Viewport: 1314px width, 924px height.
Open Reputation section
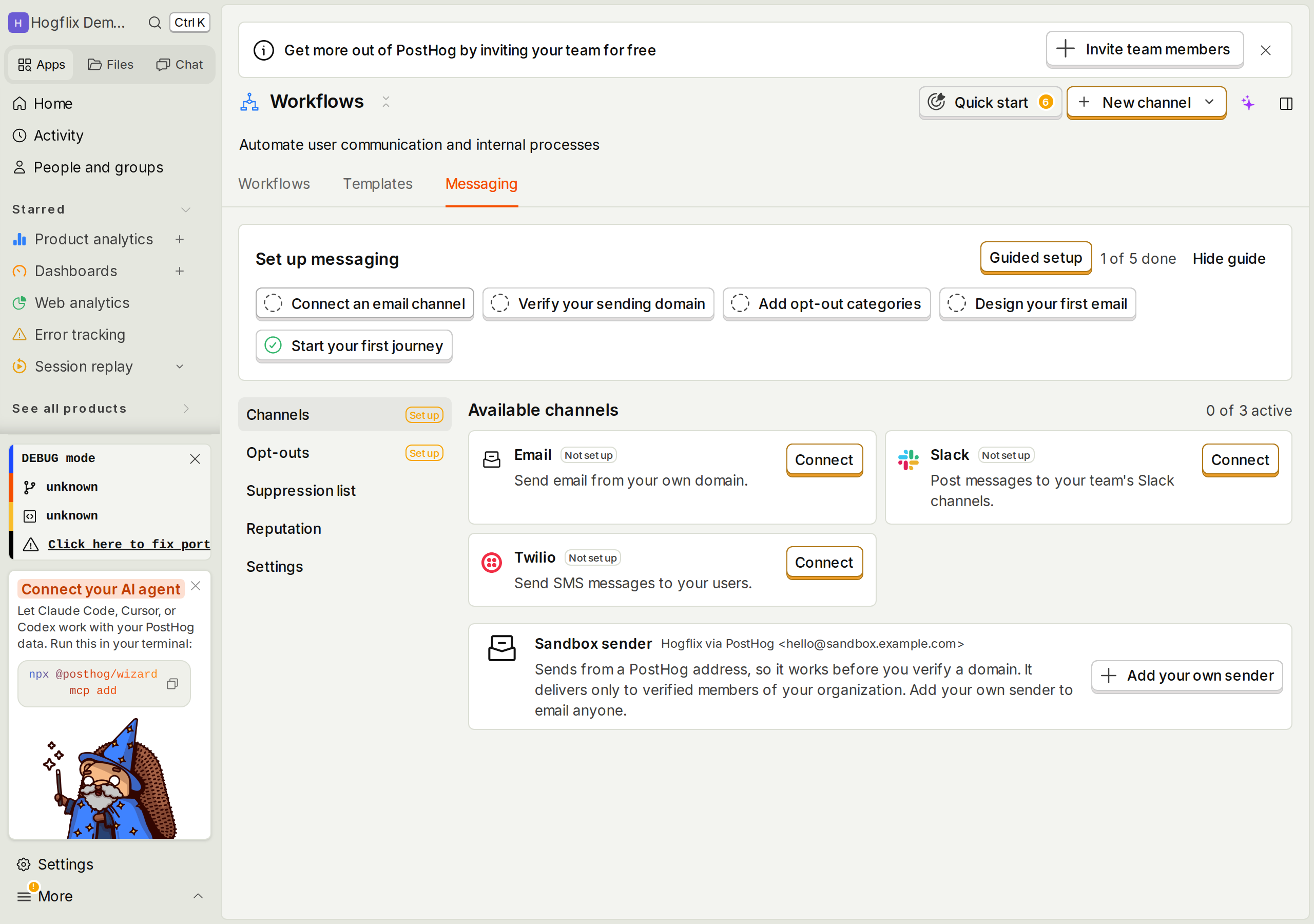pyautogui.click(x=344, y=529)
